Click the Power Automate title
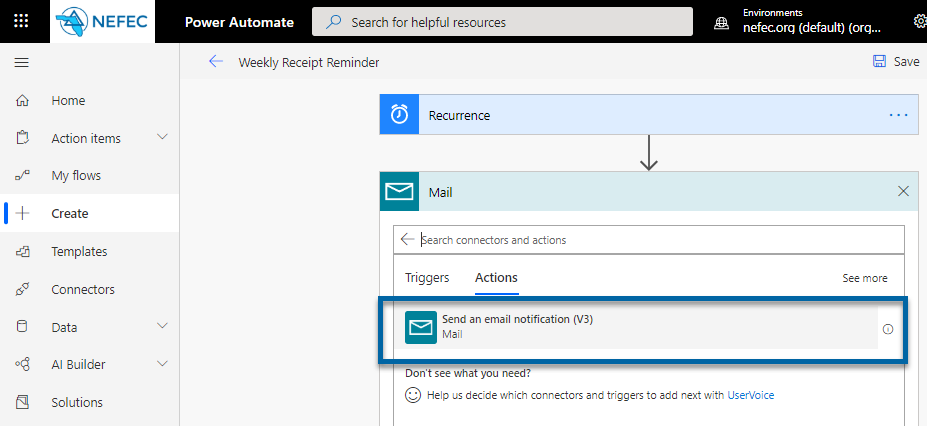The height and width of the screenshot is (426, 927). (x=239, y=22)
